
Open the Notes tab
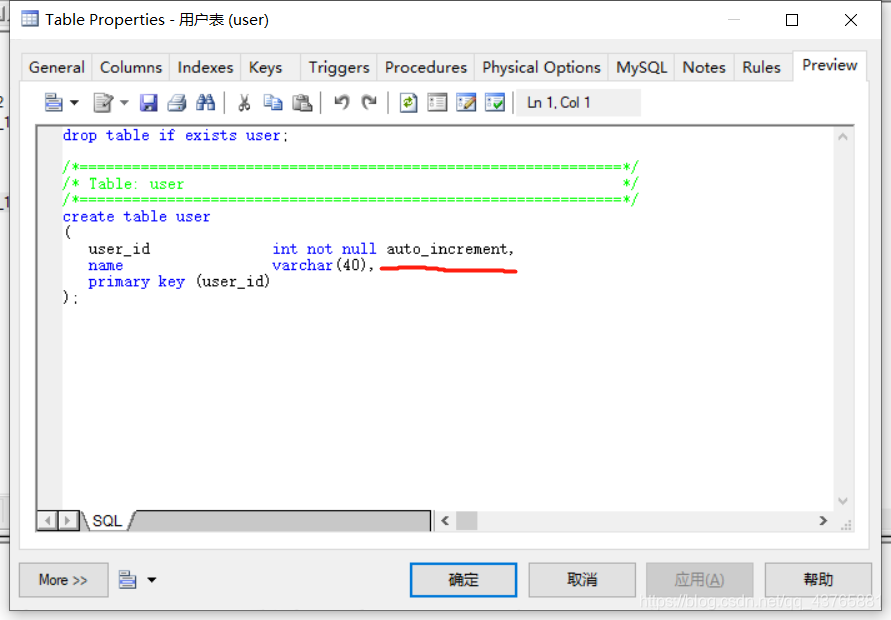(703, 68)
